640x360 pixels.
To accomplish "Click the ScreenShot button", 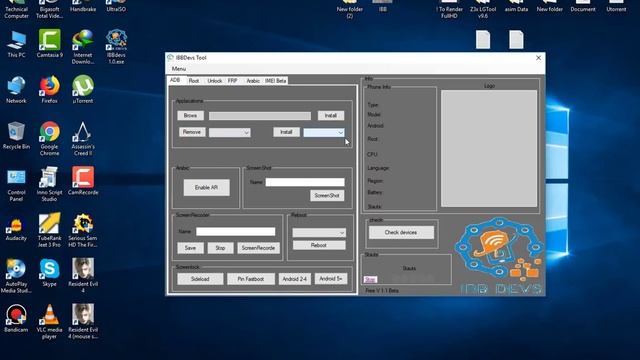I will (327, 196).
